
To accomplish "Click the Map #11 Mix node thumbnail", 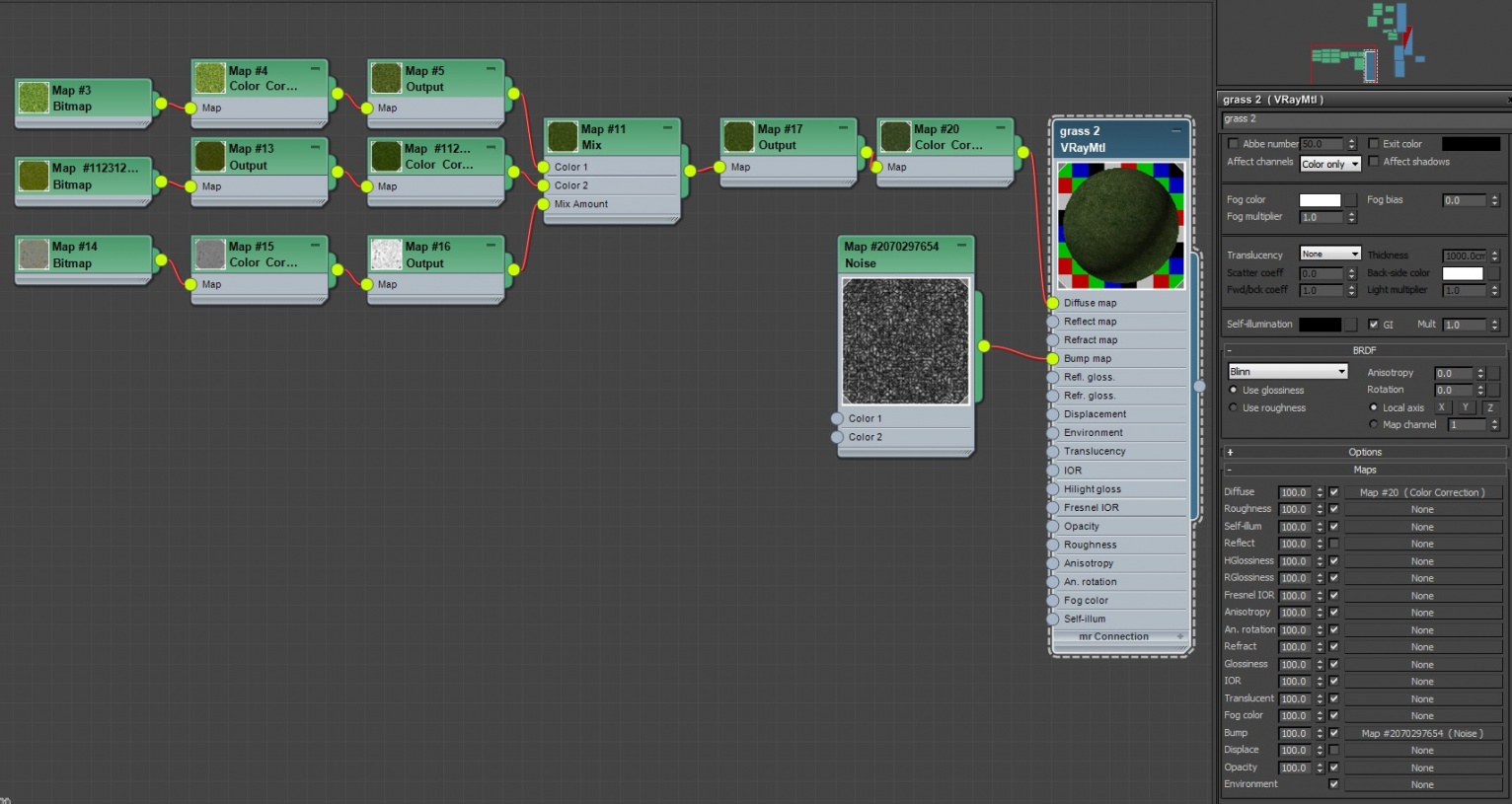I will tap(563, 136).
